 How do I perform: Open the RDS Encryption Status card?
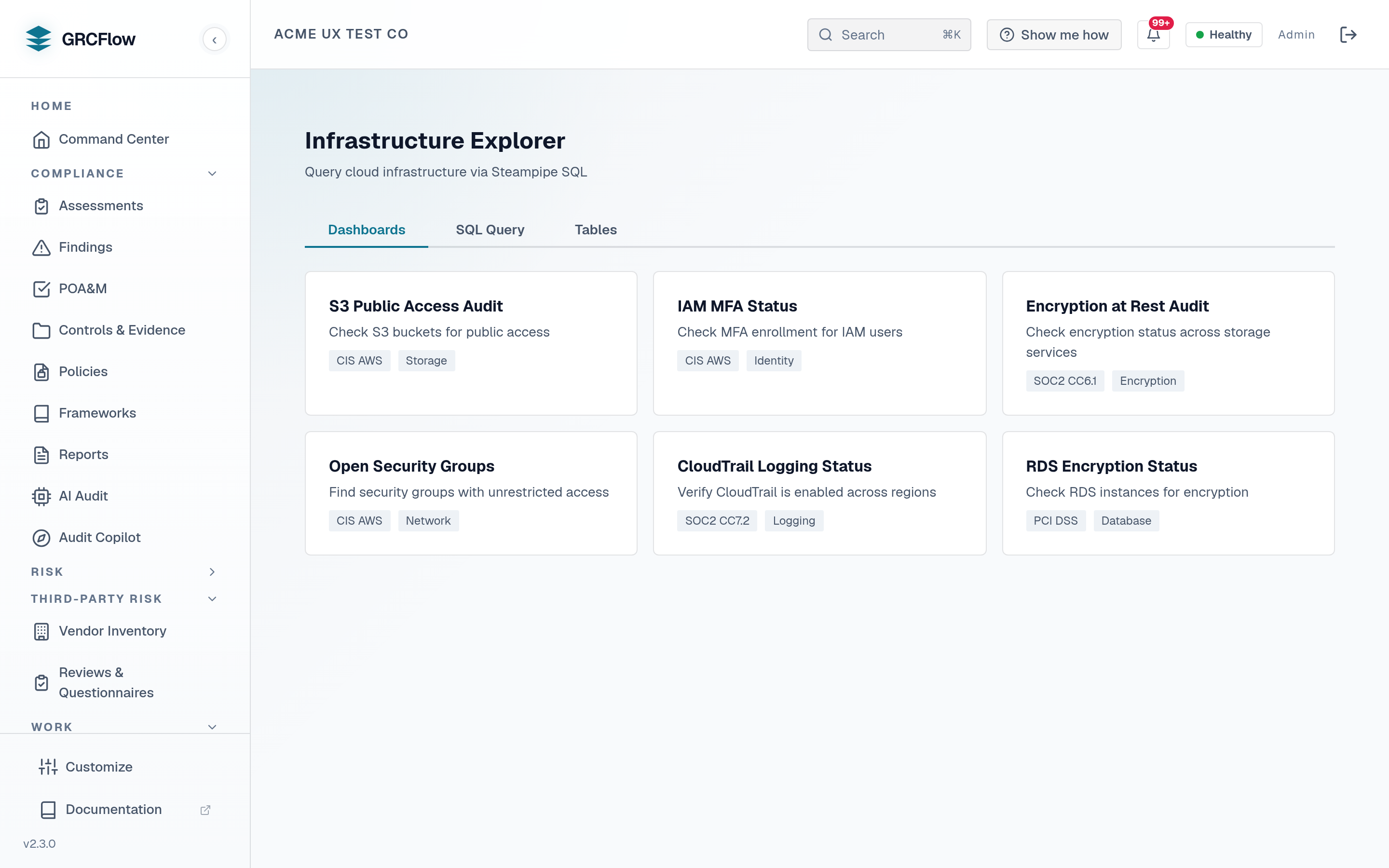click(x=1168, y=493)
